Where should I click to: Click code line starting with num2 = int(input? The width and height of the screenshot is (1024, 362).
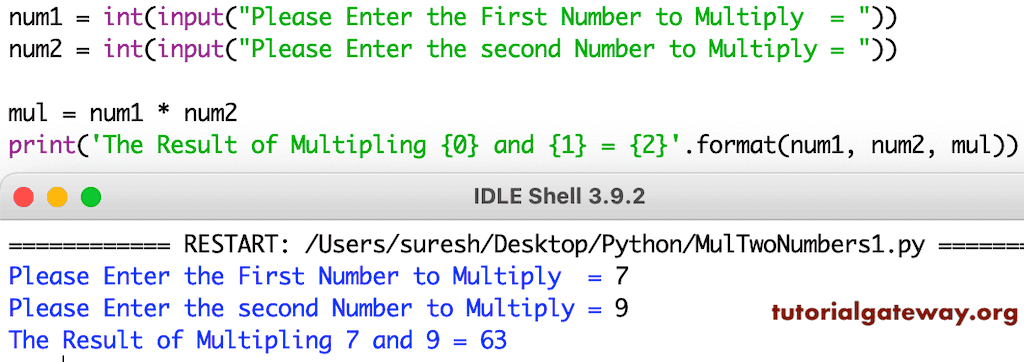click(452, 50)
